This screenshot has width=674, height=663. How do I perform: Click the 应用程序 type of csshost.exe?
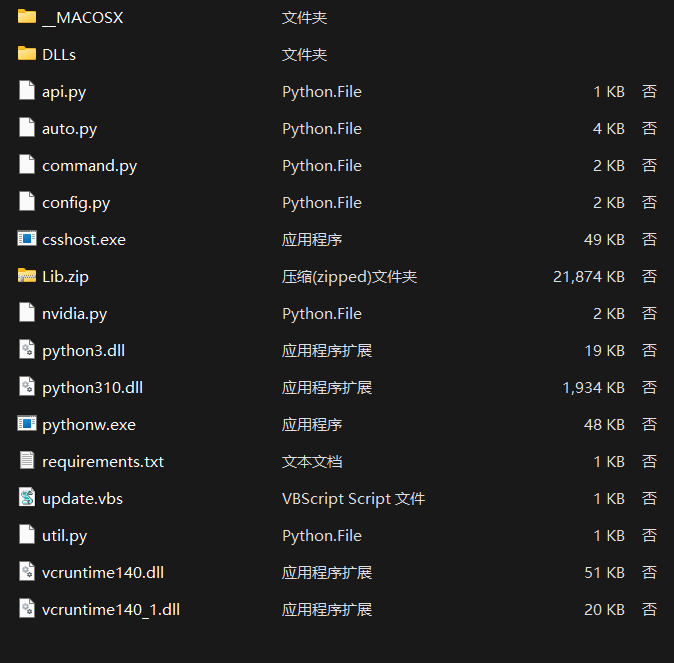(312, 239)
